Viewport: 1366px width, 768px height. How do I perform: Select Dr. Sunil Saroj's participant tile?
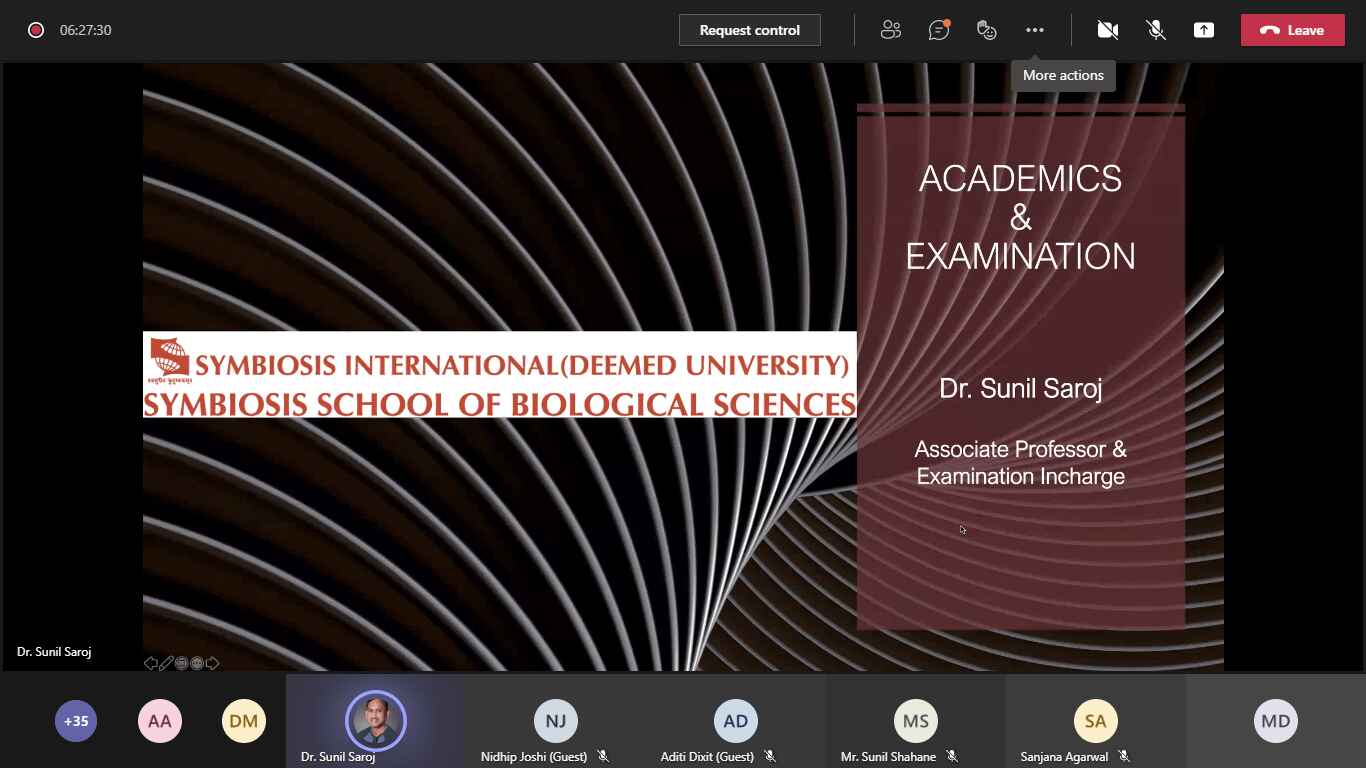point(376,721)
